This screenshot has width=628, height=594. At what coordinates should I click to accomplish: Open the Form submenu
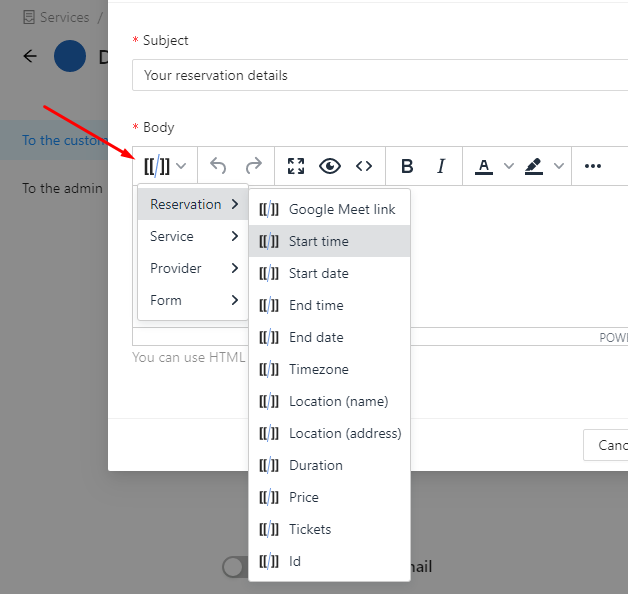[x=193, y=300]
